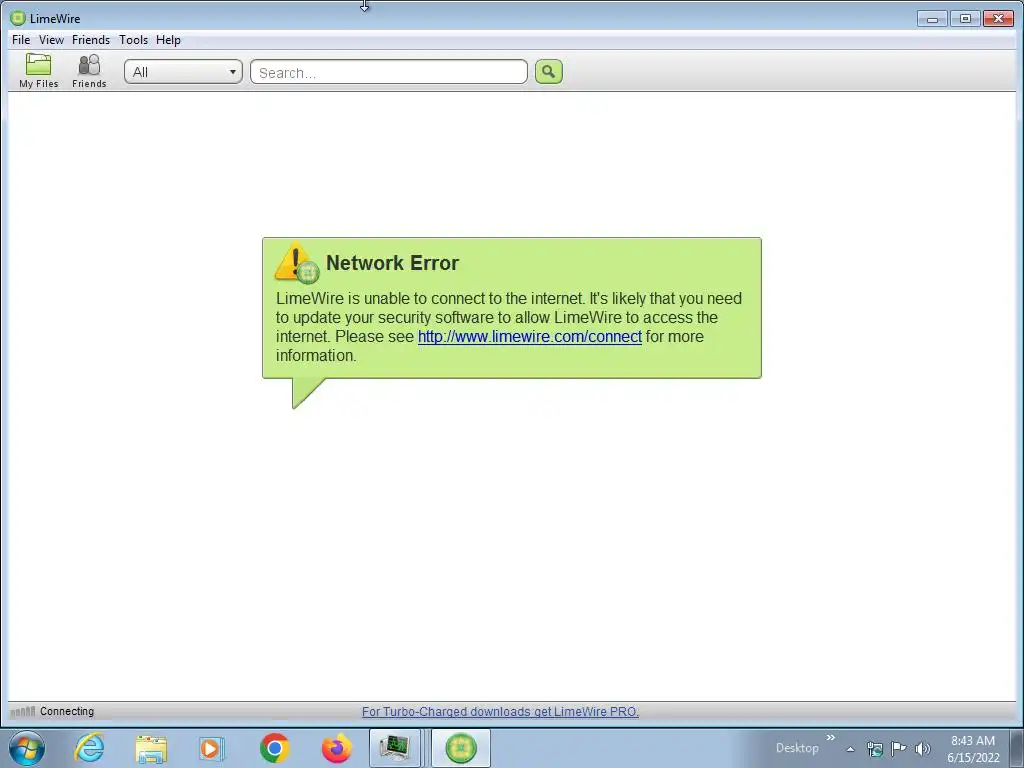Click the Desktop toolbar label

(x=797, y=748)
